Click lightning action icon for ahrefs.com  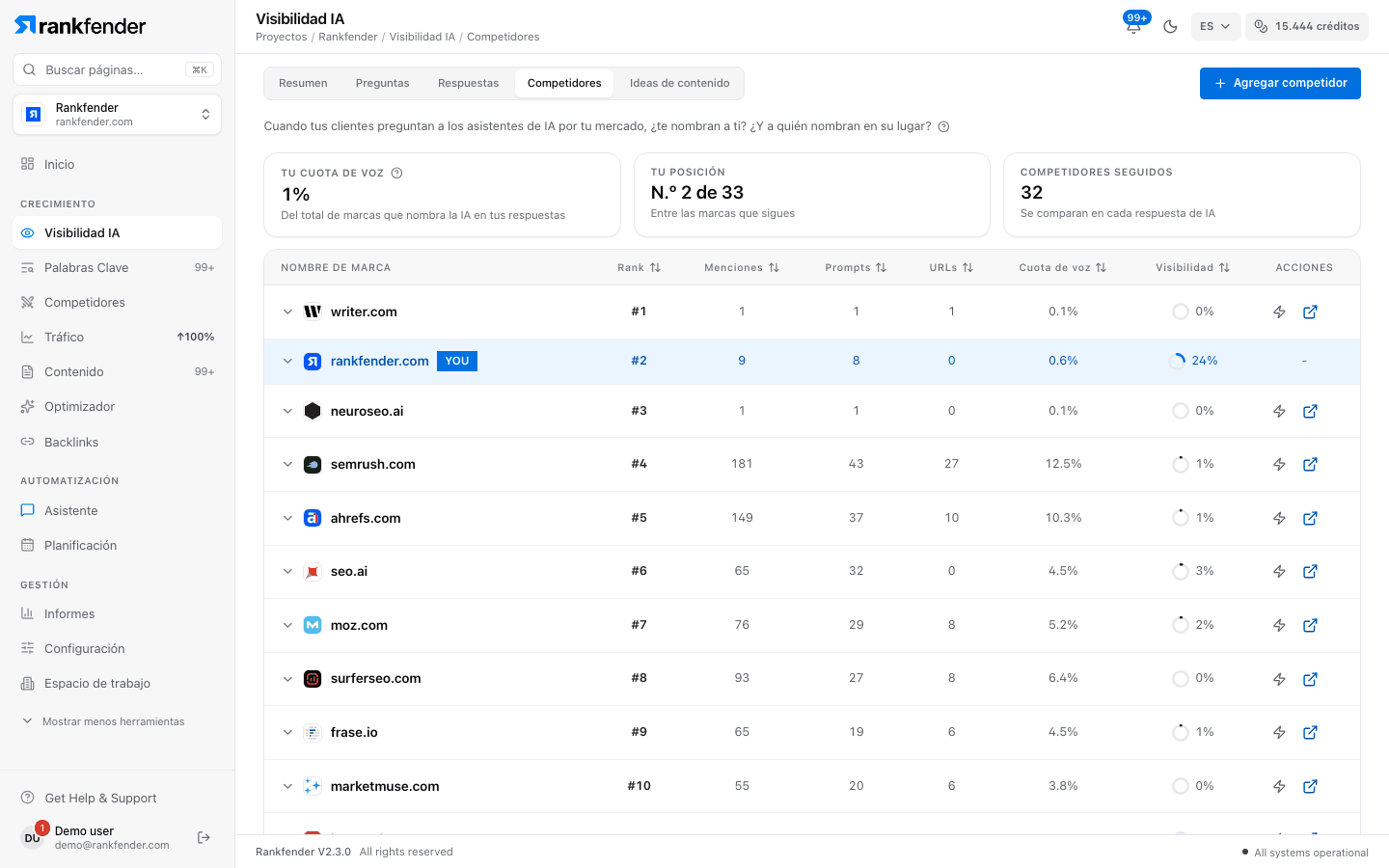click(x=1279, y=519)
